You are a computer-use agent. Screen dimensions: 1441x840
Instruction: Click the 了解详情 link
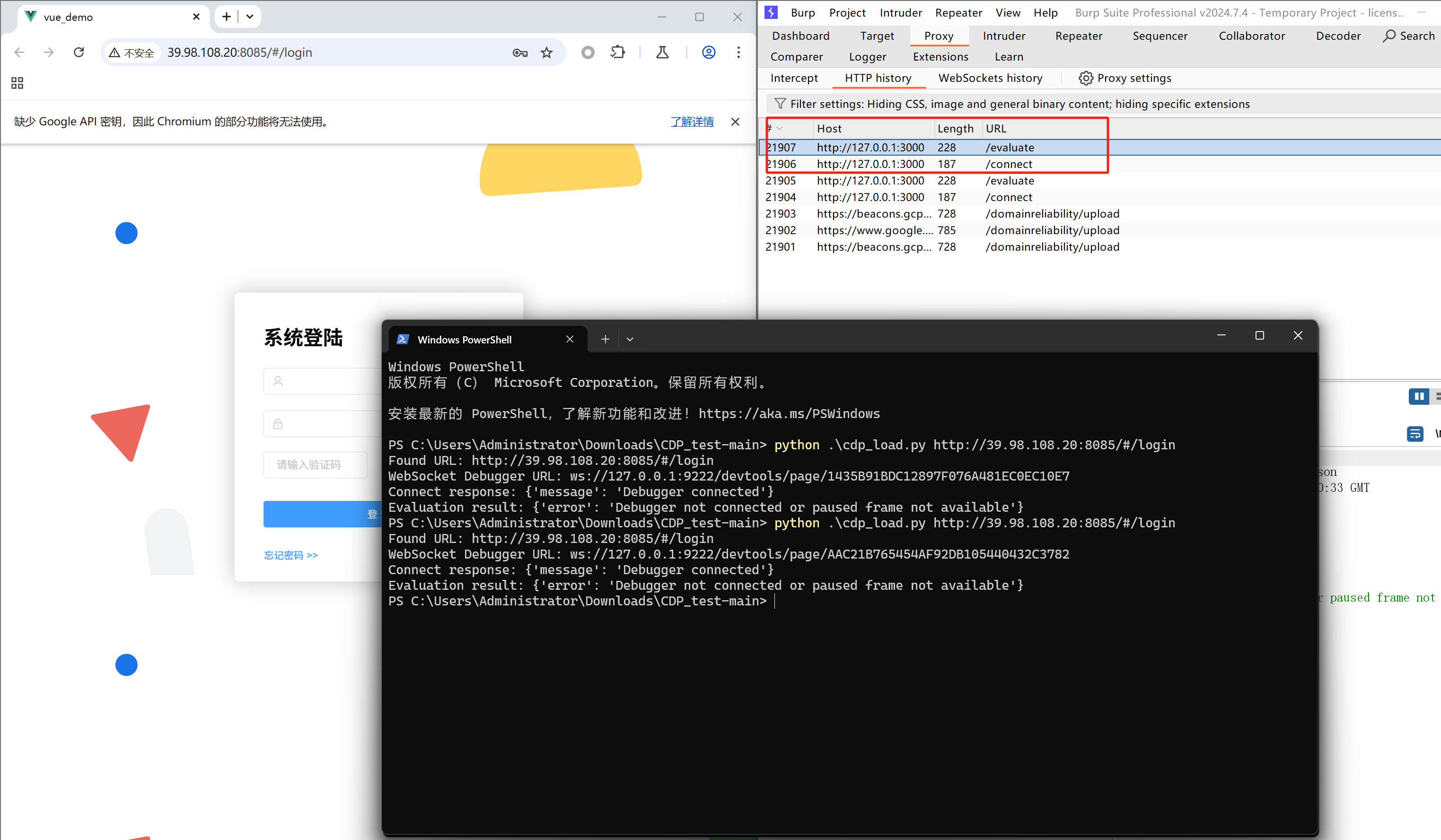(692, 122)
